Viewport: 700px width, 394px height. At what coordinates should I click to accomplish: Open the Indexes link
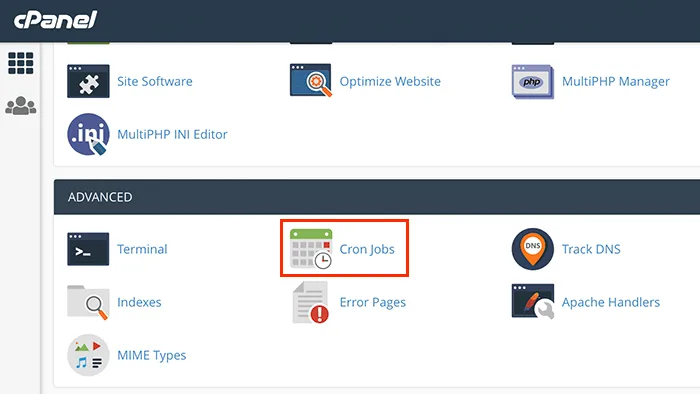[139, 302]
